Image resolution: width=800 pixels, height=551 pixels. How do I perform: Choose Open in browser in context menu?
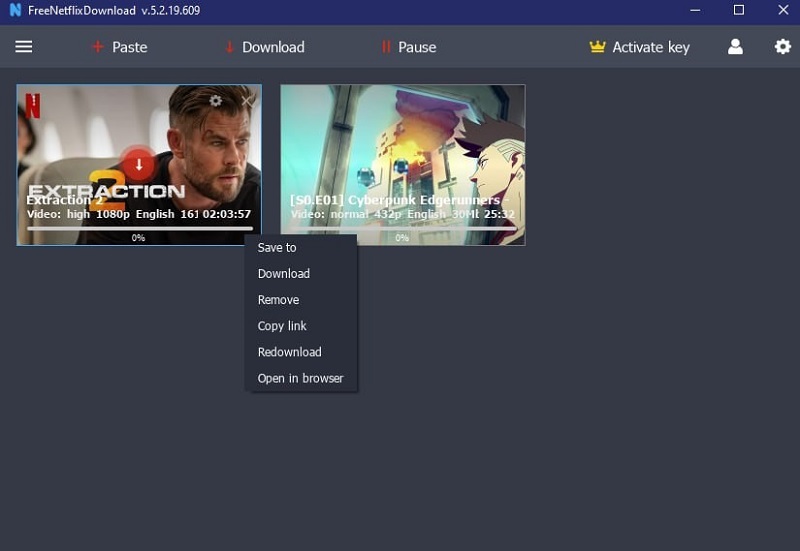(x=301, y=378)
